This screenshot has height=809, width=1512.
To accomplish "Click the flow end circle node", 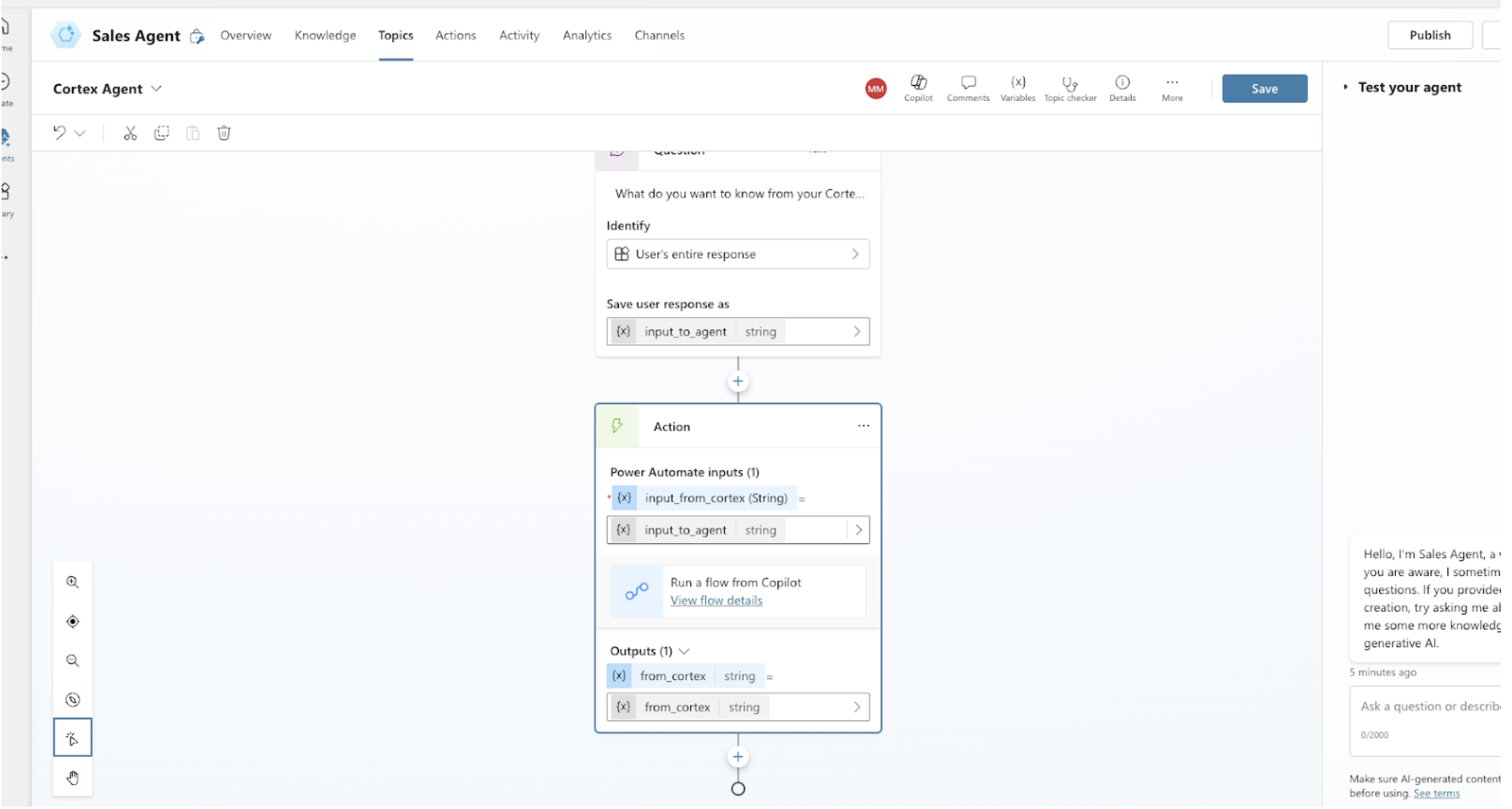I will point(738,789).
